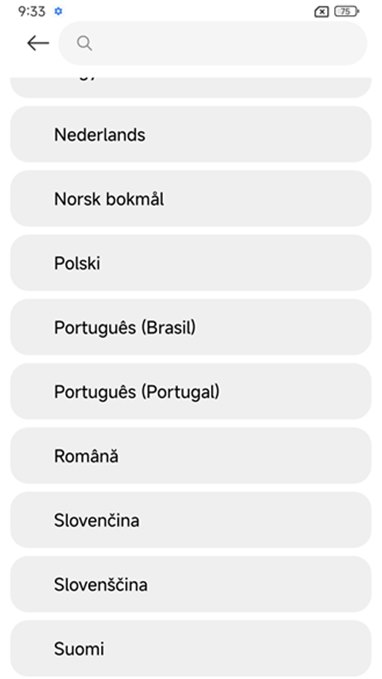The height and width of the screenshot is (679, 382).
Task: Select the Slovenščina language row
Action: coord(191,584)
